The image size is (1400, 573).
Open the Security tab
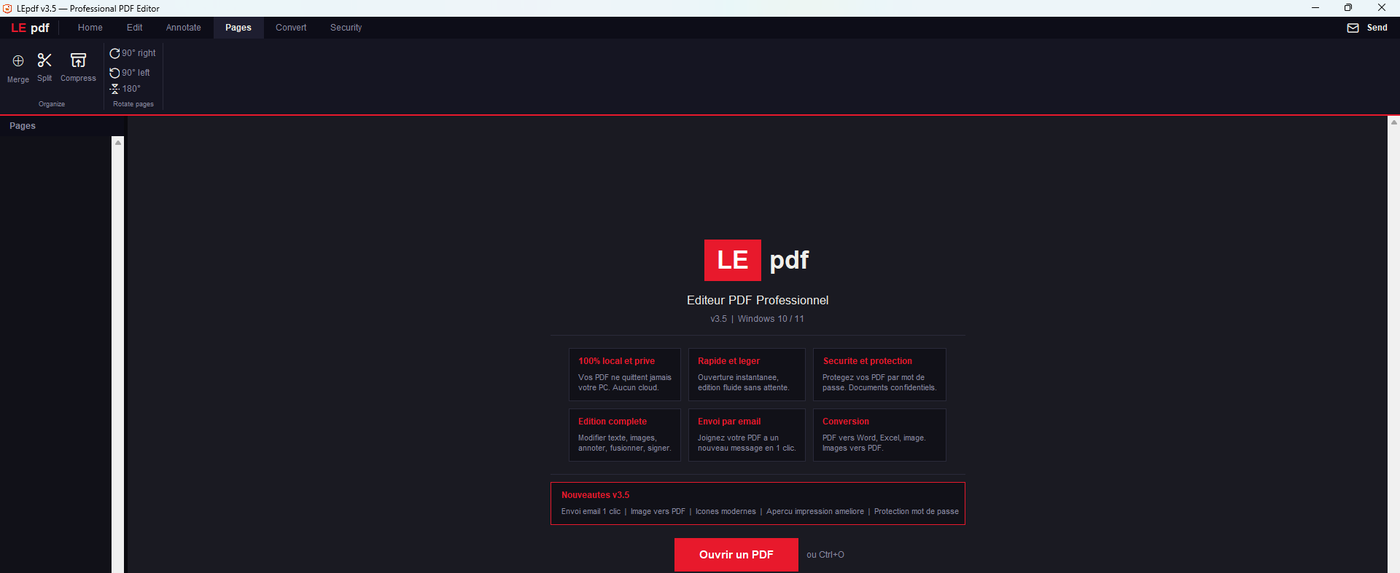pos(346,28)
